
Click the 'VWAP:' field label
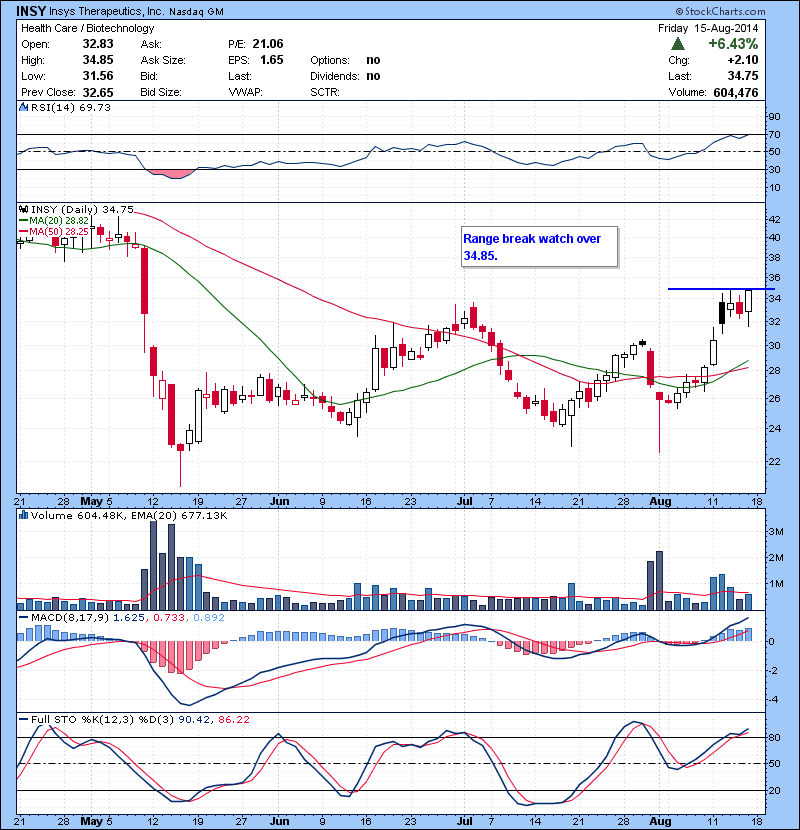click(245, 92)
